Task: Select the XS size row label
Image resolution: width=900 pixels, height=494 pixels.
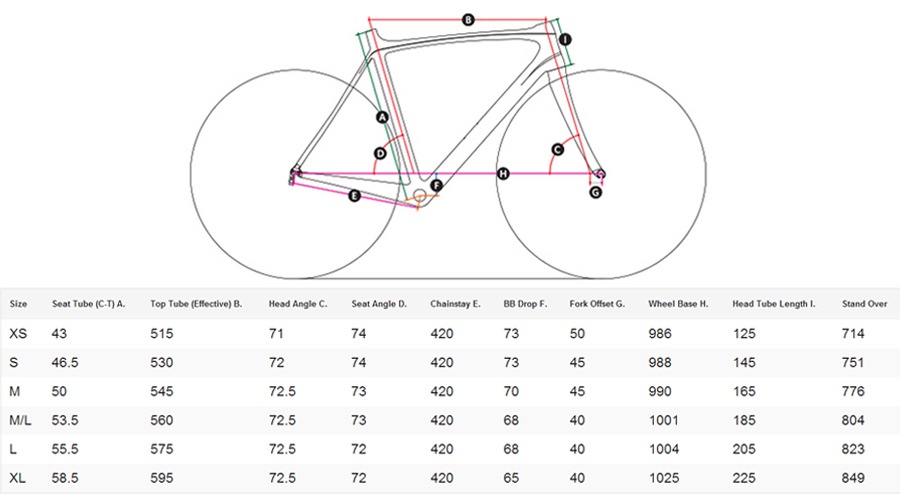Action: coord(18,333)
